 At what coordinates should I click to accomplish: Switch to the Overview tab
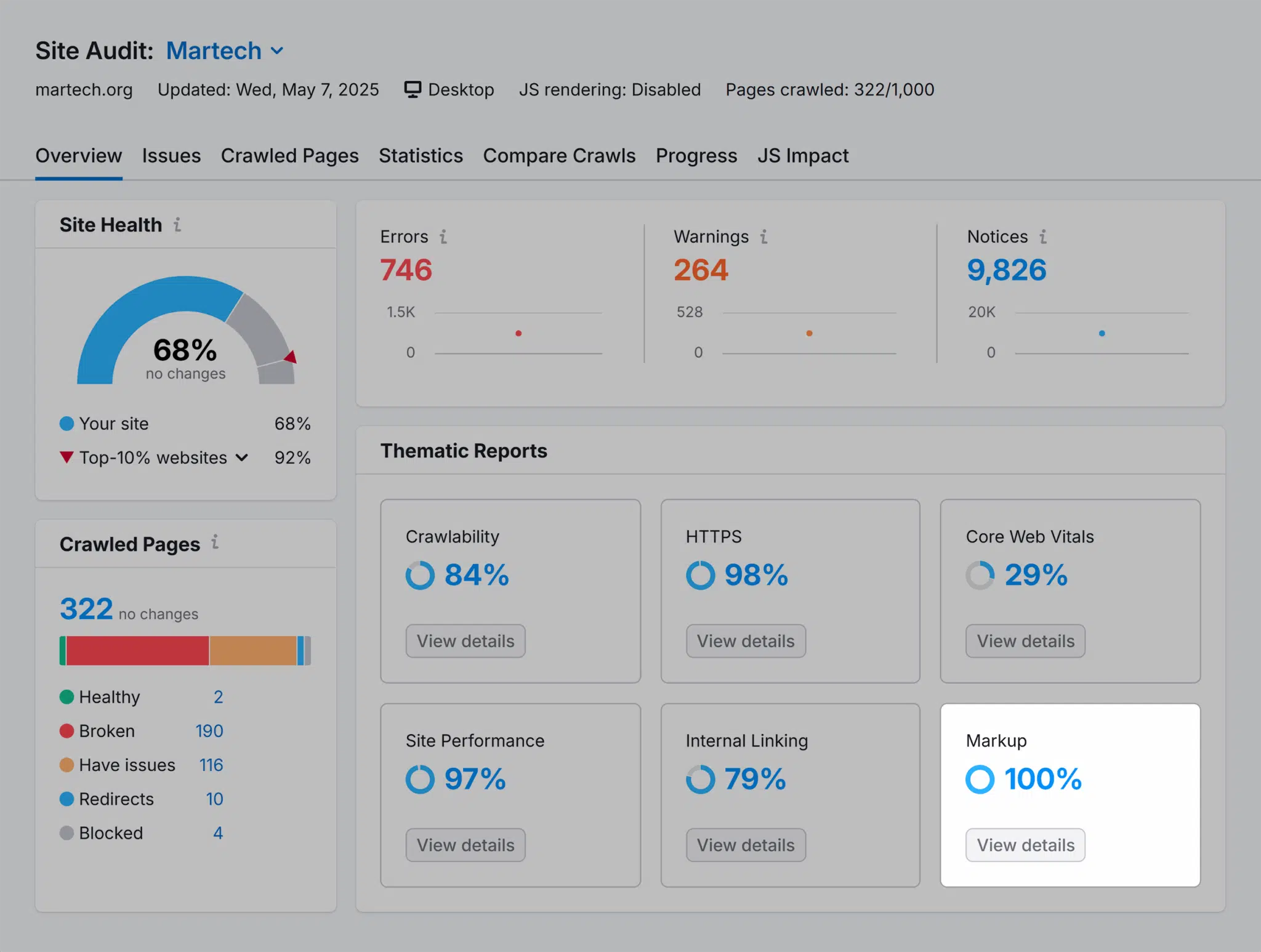click(78, 156)
